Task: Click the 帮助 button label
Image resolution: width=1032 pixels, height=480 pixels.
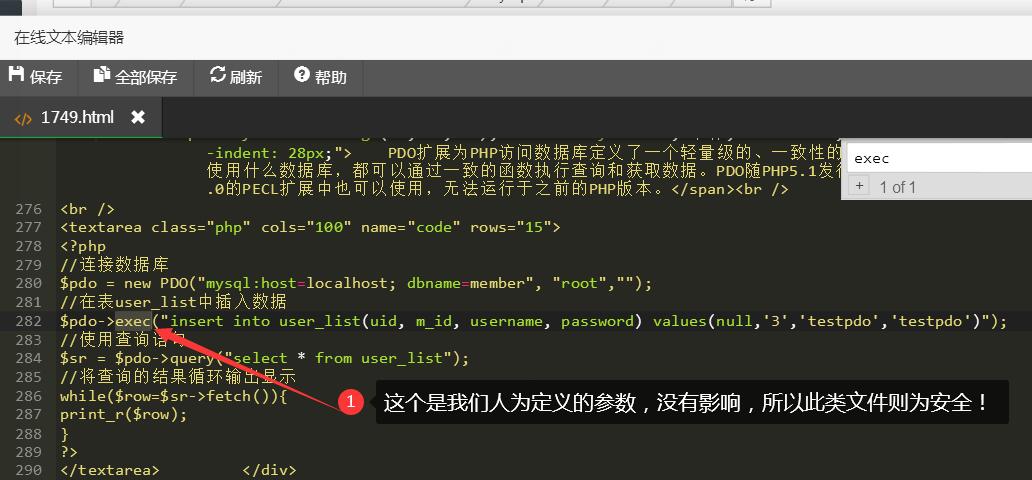Action: (330, 78)
